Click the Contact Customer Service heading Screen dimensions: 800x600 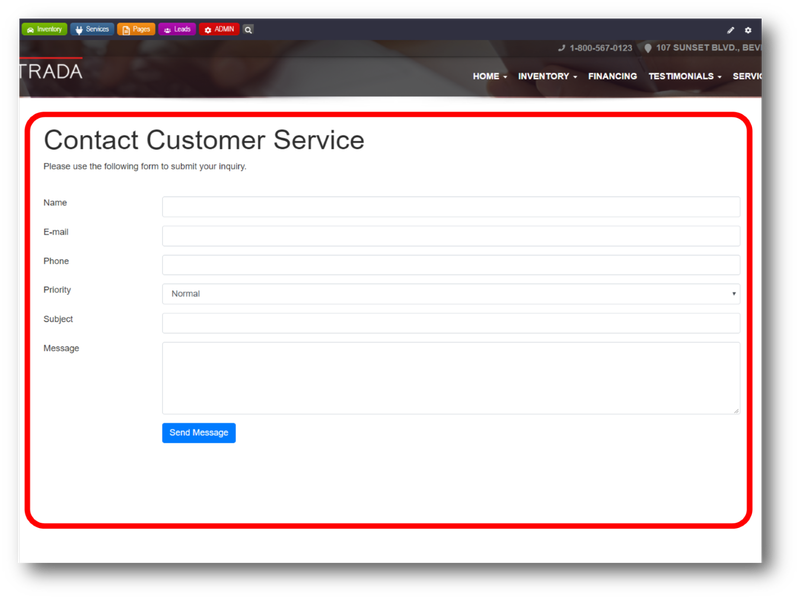[x=204, y=140]
